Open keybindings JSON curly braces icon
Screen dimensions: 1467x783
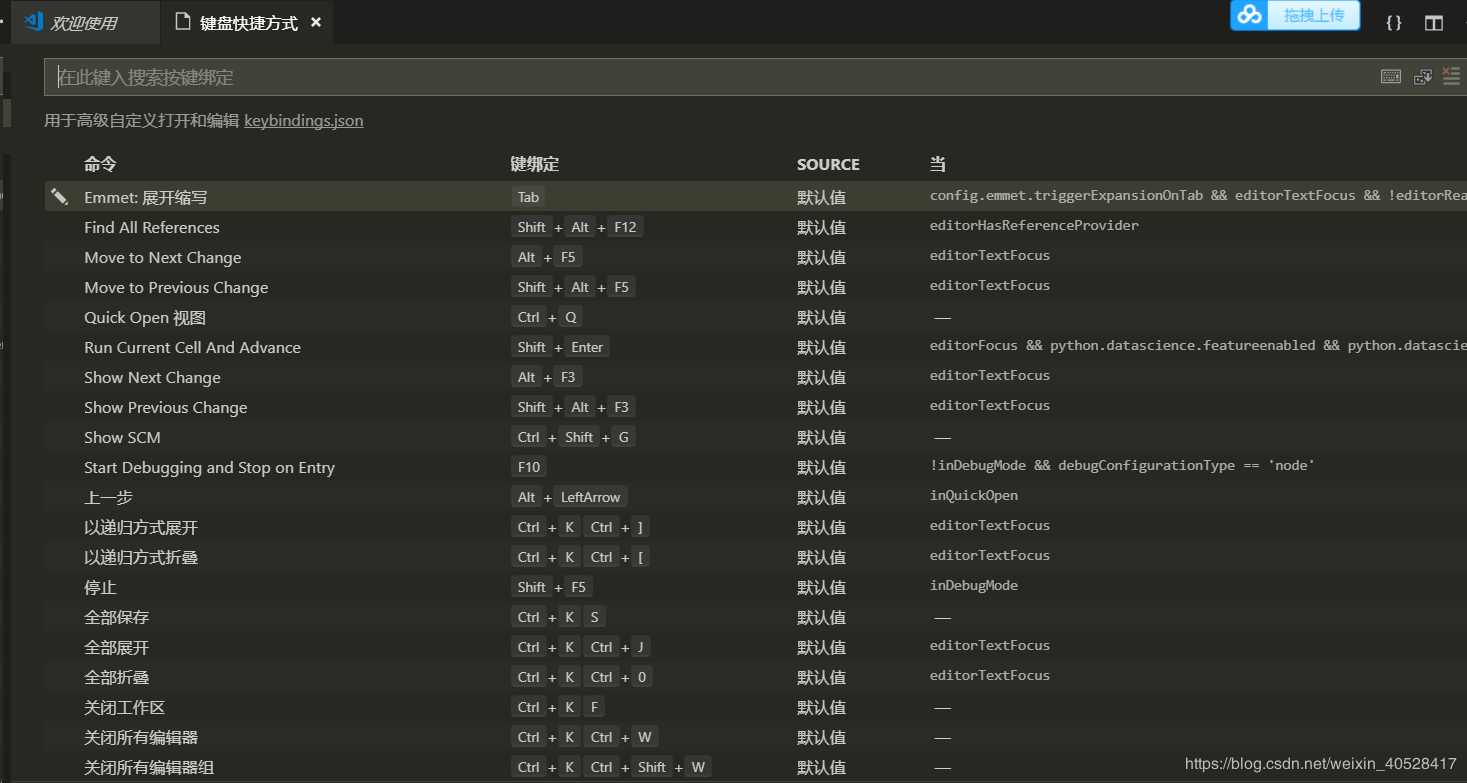click(1393, 22)
